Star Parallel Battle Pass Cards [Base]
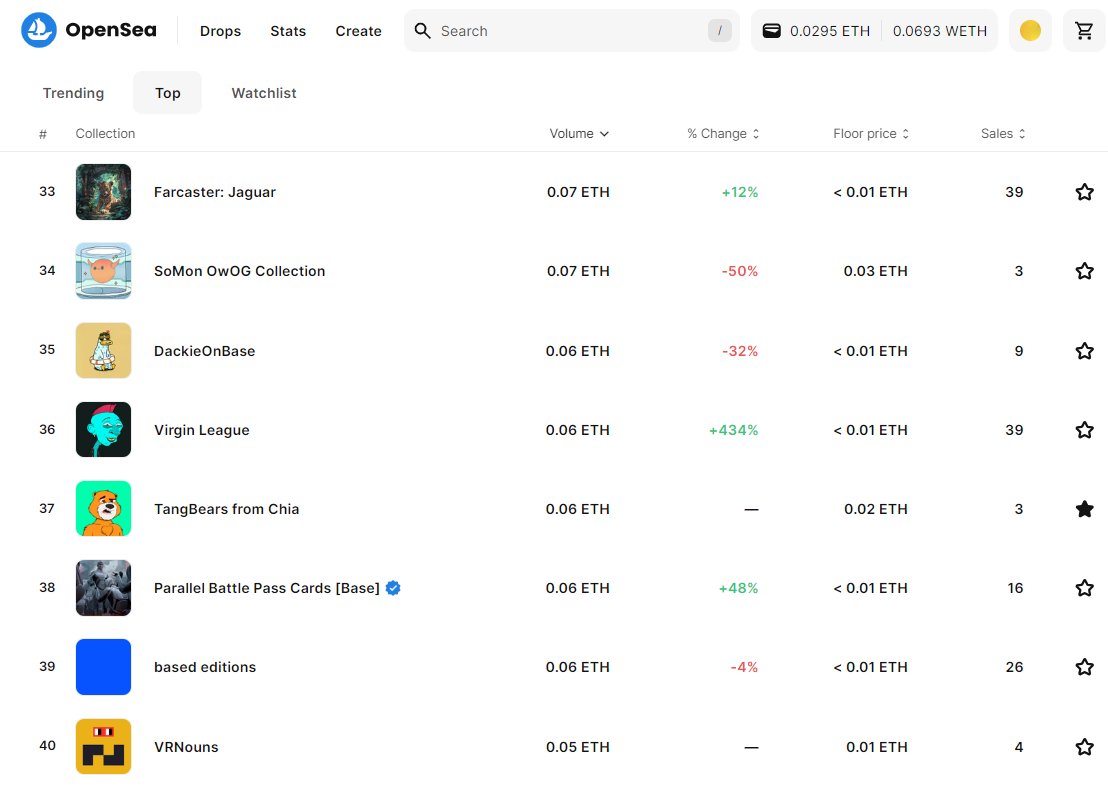Viewport: 1108px width, 787px height. click(1084, 588)
